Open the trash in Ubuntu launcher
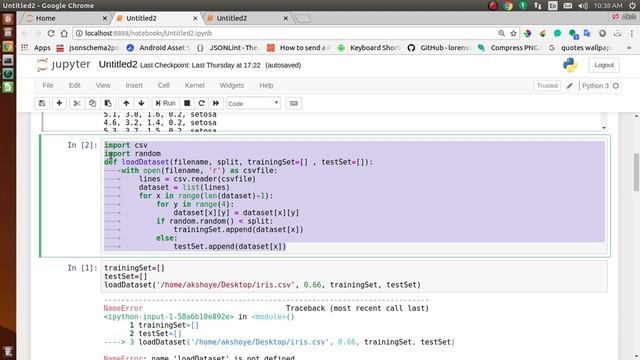 coord(8,351)
